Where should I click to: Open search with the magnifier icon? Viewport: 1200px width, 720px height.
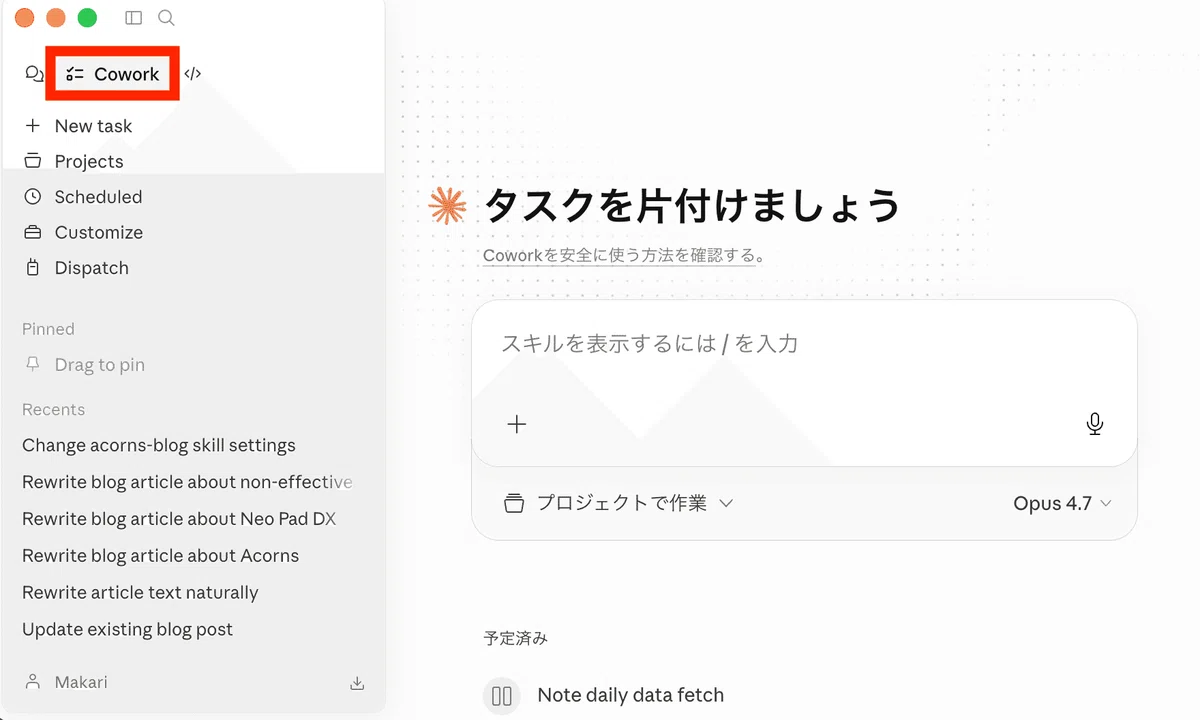[x=167, y=18]
